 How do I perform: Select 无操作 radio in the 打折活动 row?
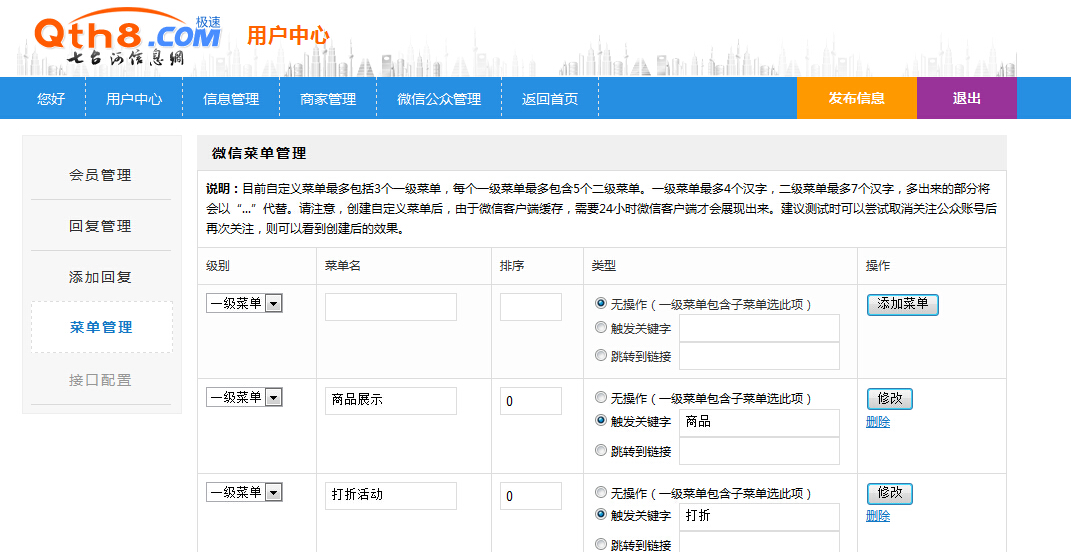(x=601, y=493)
